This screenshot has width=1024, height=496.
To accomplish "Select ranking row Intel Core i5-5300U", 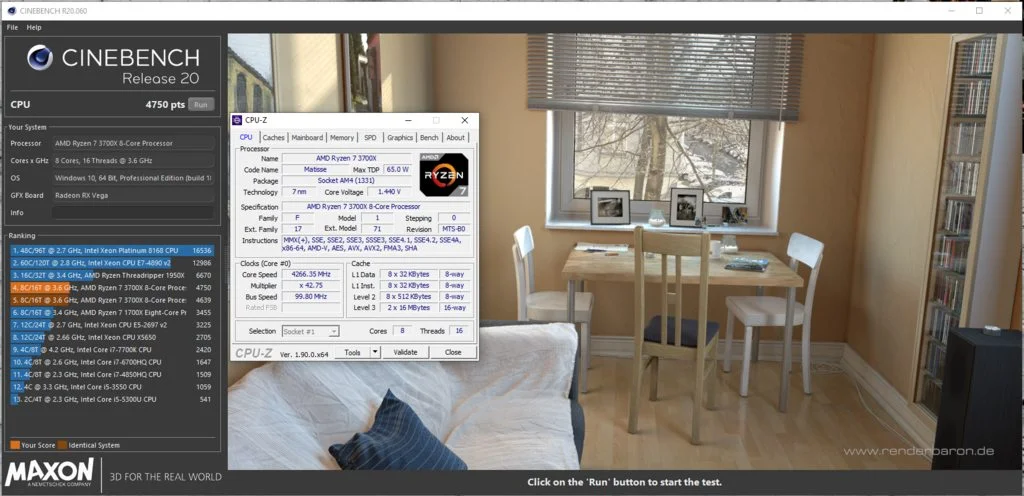I will click(112, 399).
